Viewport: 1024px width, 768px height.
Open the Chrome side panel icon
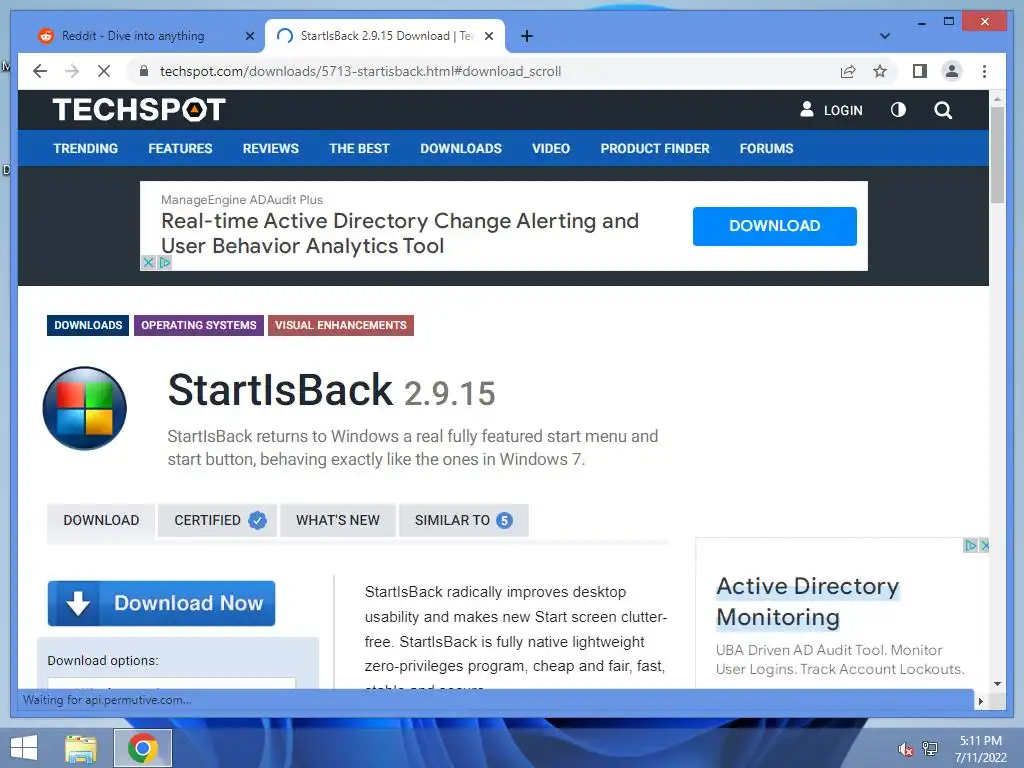point(920,71)
